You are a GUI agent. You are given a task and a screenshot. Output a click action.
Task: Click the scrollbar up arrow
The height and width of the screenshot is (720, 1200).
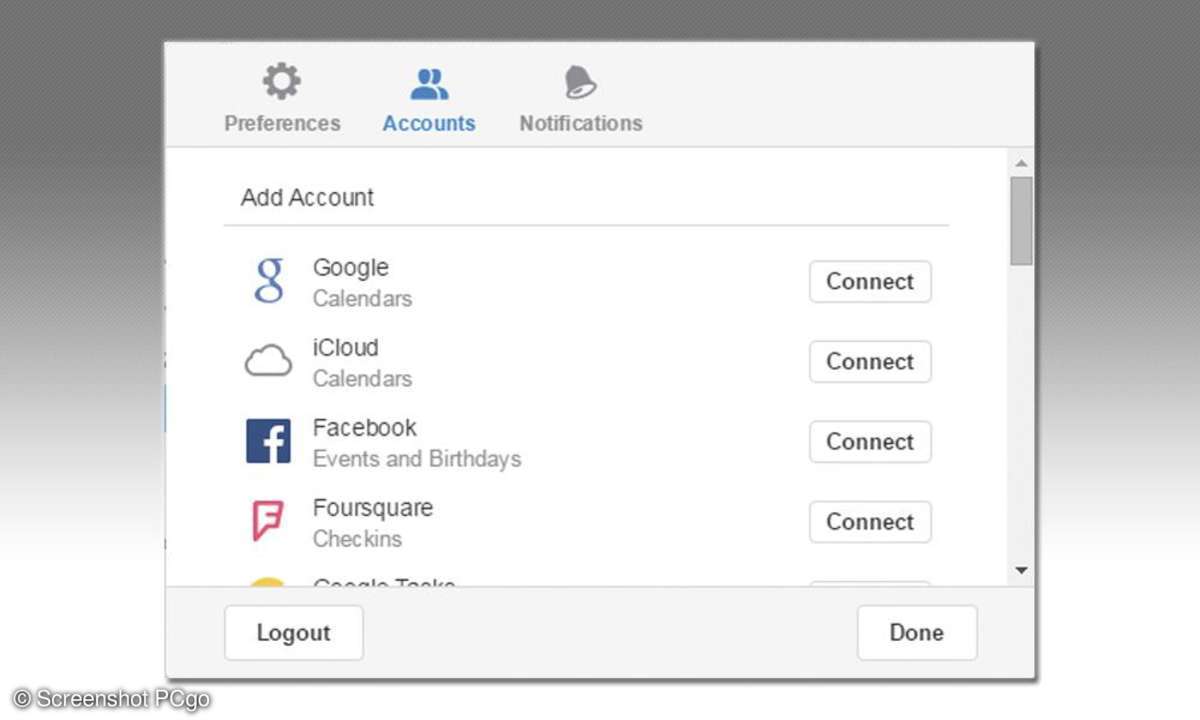pyautogui.click(x=1021, y=162)
